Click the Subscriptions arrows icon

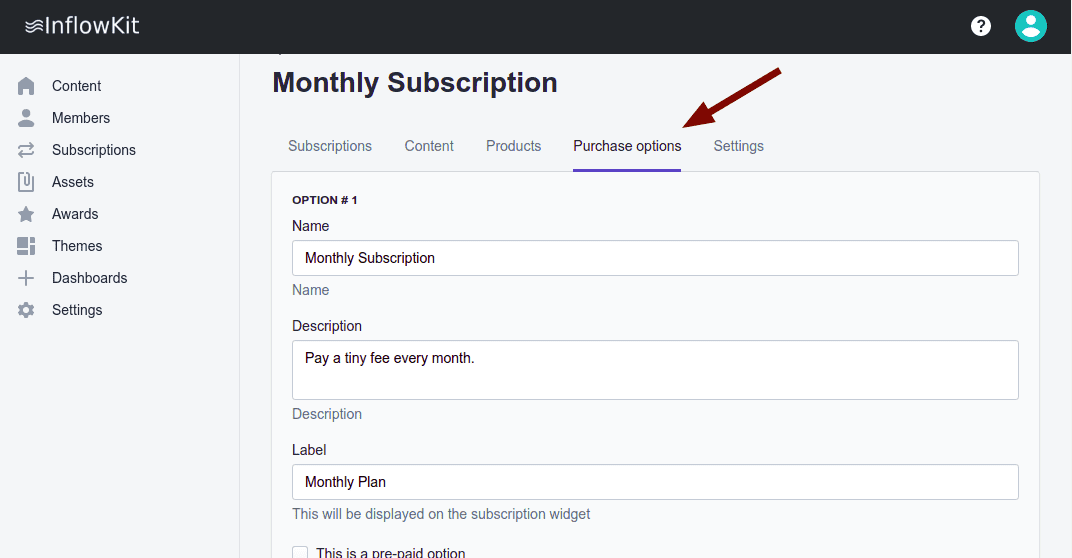click(27, 150)
